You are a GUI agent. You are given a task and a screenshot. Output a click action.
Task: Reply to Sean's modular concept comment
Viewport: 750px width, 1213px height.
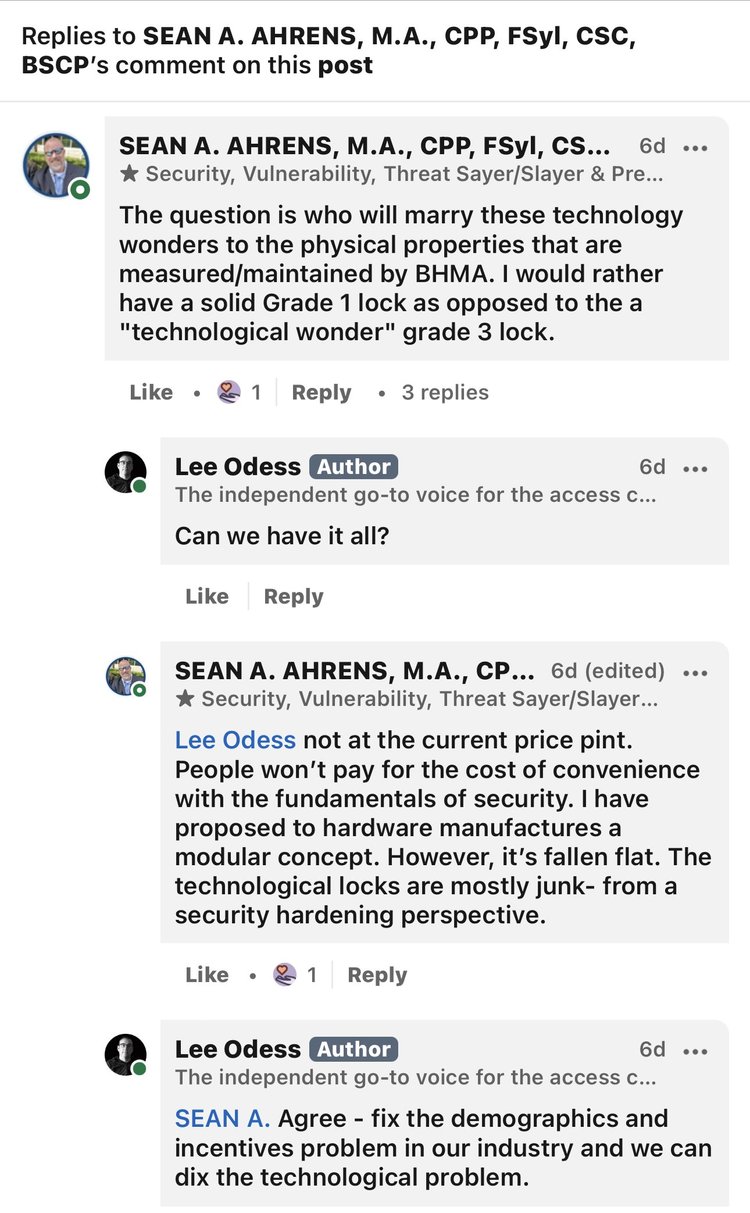[377, 974]
